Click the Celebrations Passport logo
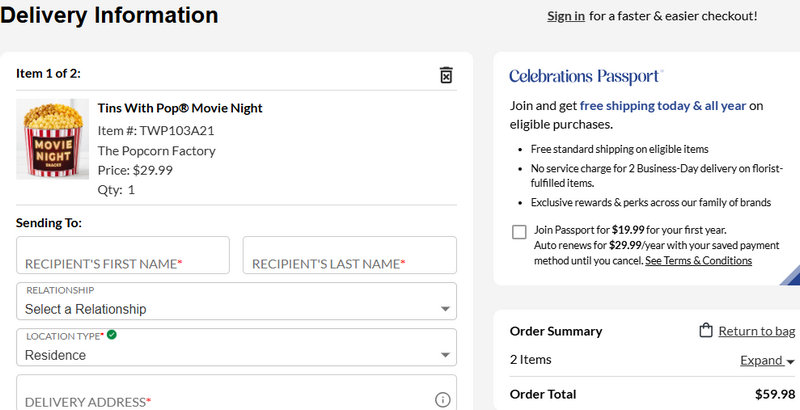Screen dimensions: 800x410 [586, 76]
